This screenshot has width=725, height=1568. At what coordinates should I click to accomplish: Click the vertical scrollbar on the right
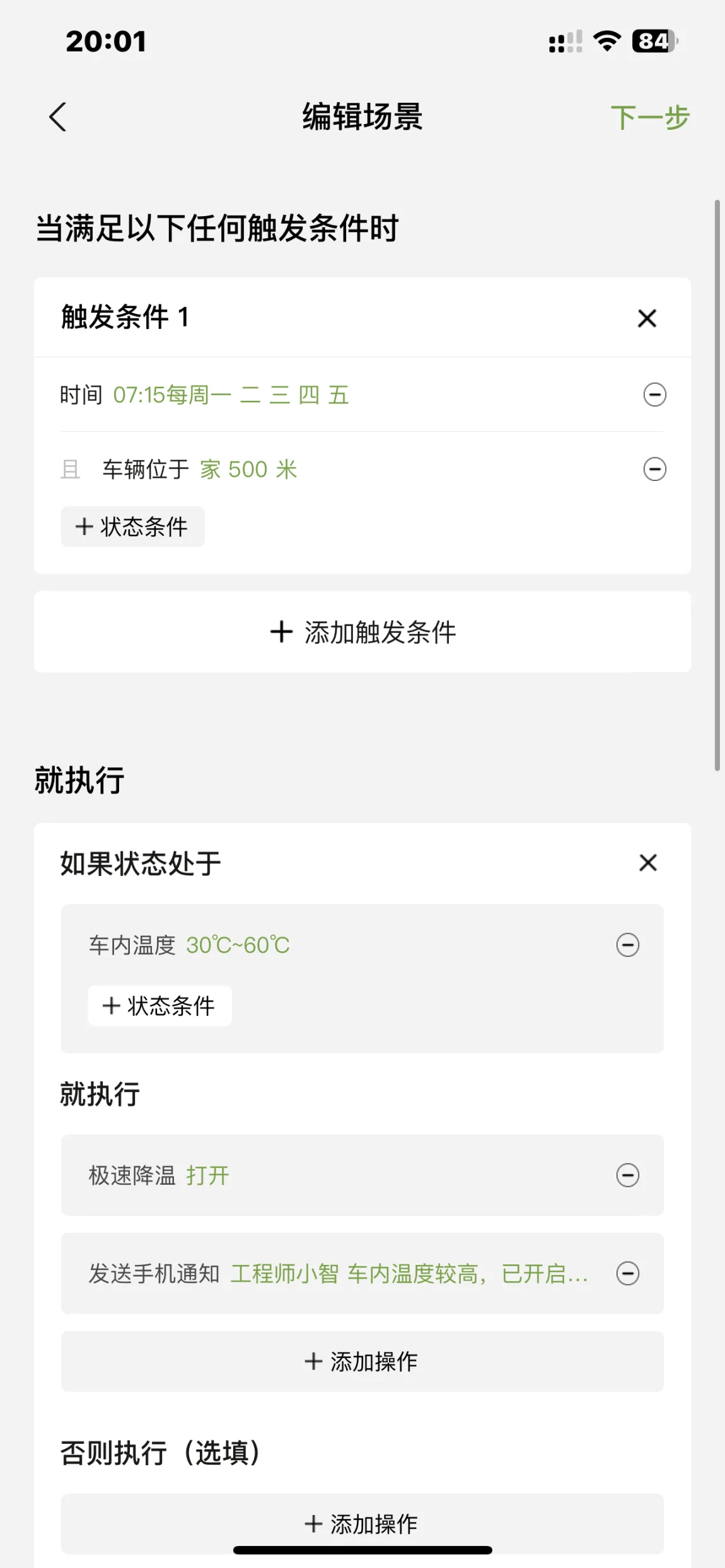click(x=717, y=485)
